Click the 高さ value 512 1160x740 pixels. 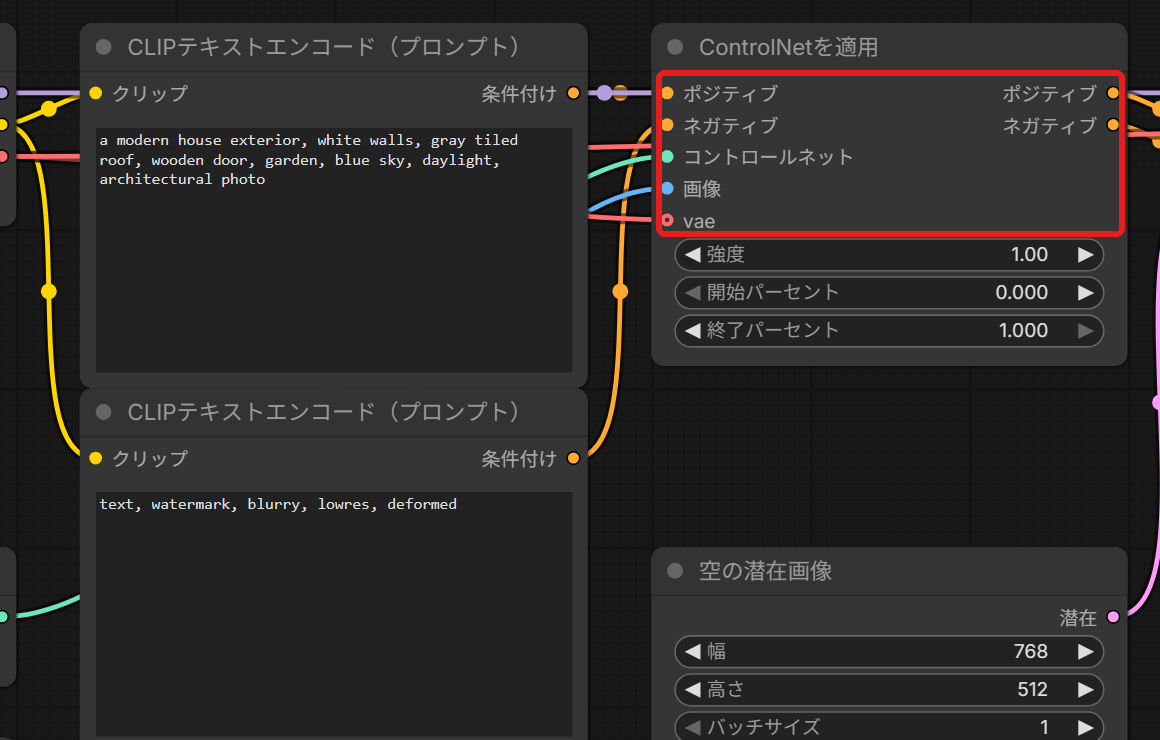point(1032,690)
